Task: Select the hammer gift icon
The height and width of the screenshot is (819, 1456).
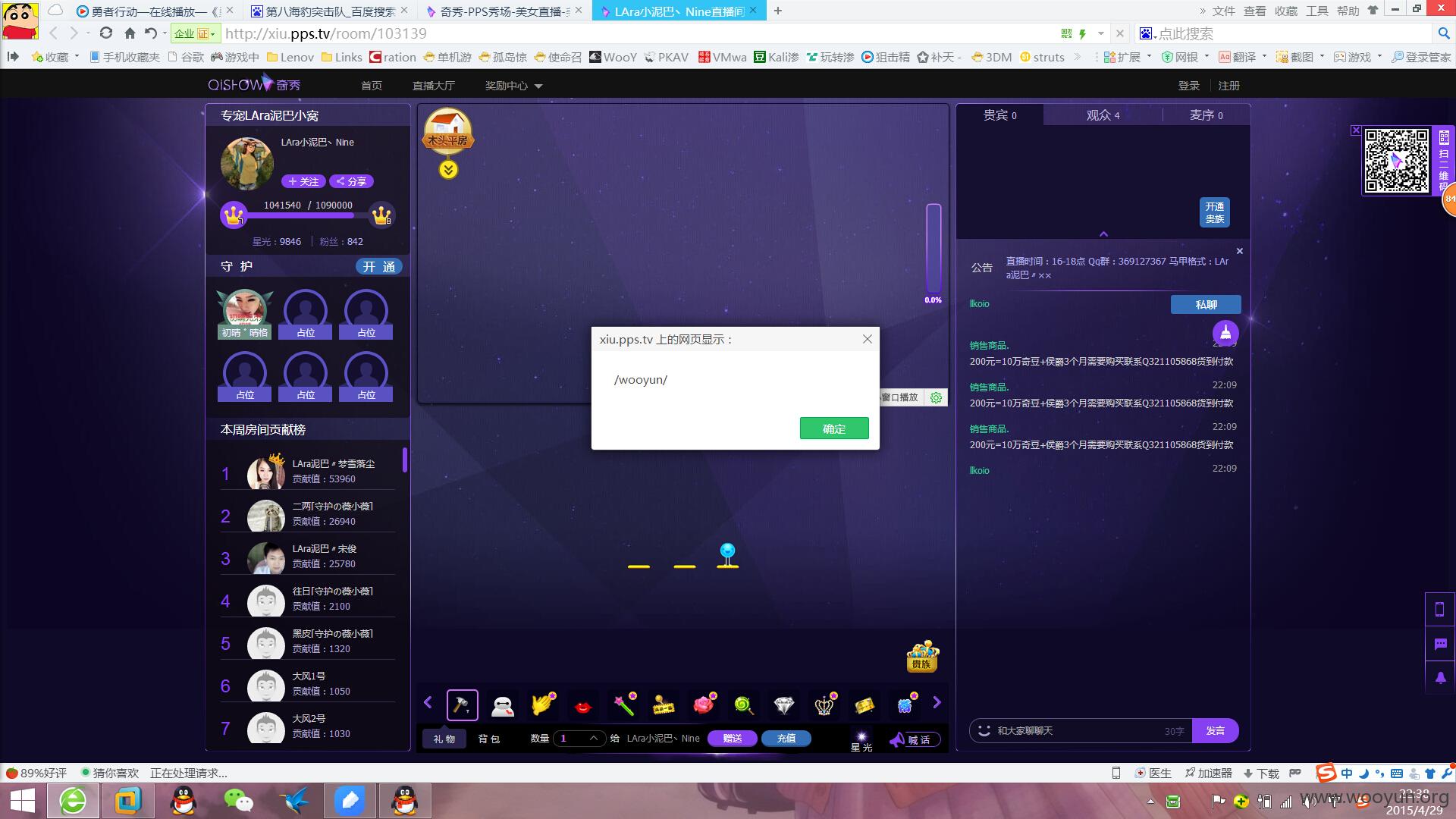Action: [462, 705]
